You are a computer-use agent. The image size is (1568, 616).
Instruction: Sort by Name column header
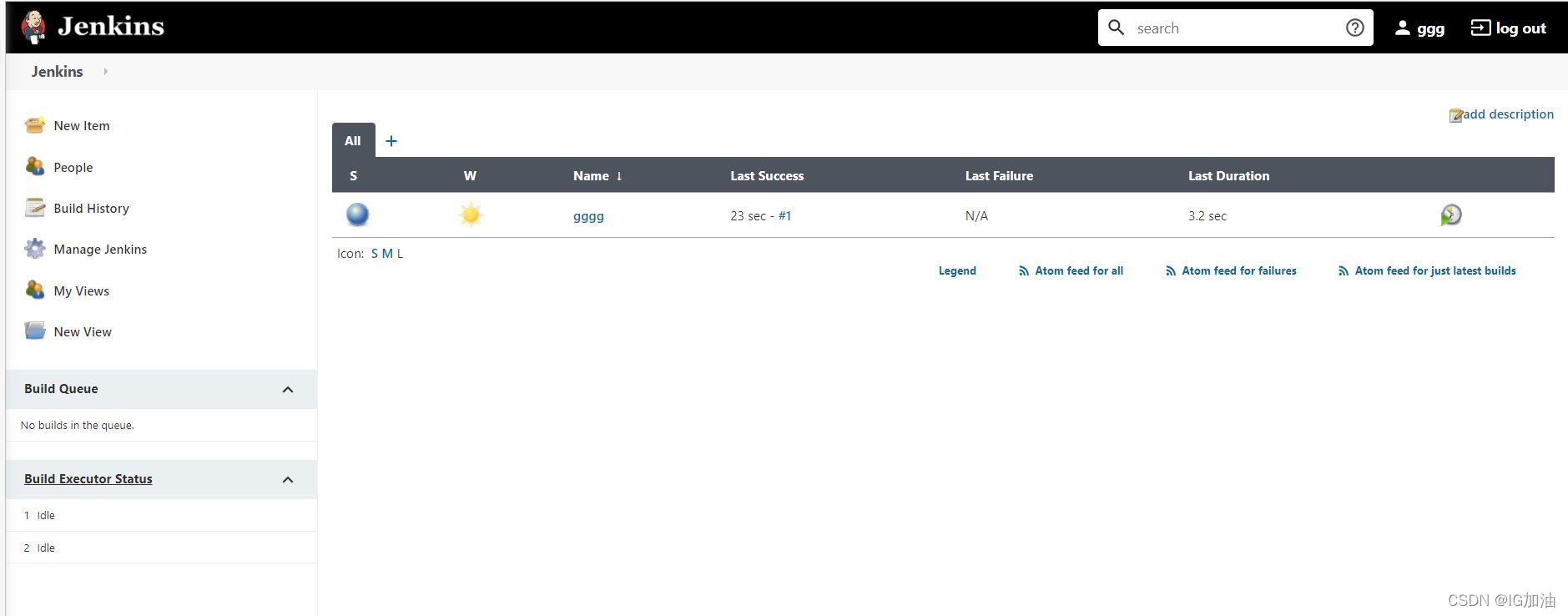597,175
